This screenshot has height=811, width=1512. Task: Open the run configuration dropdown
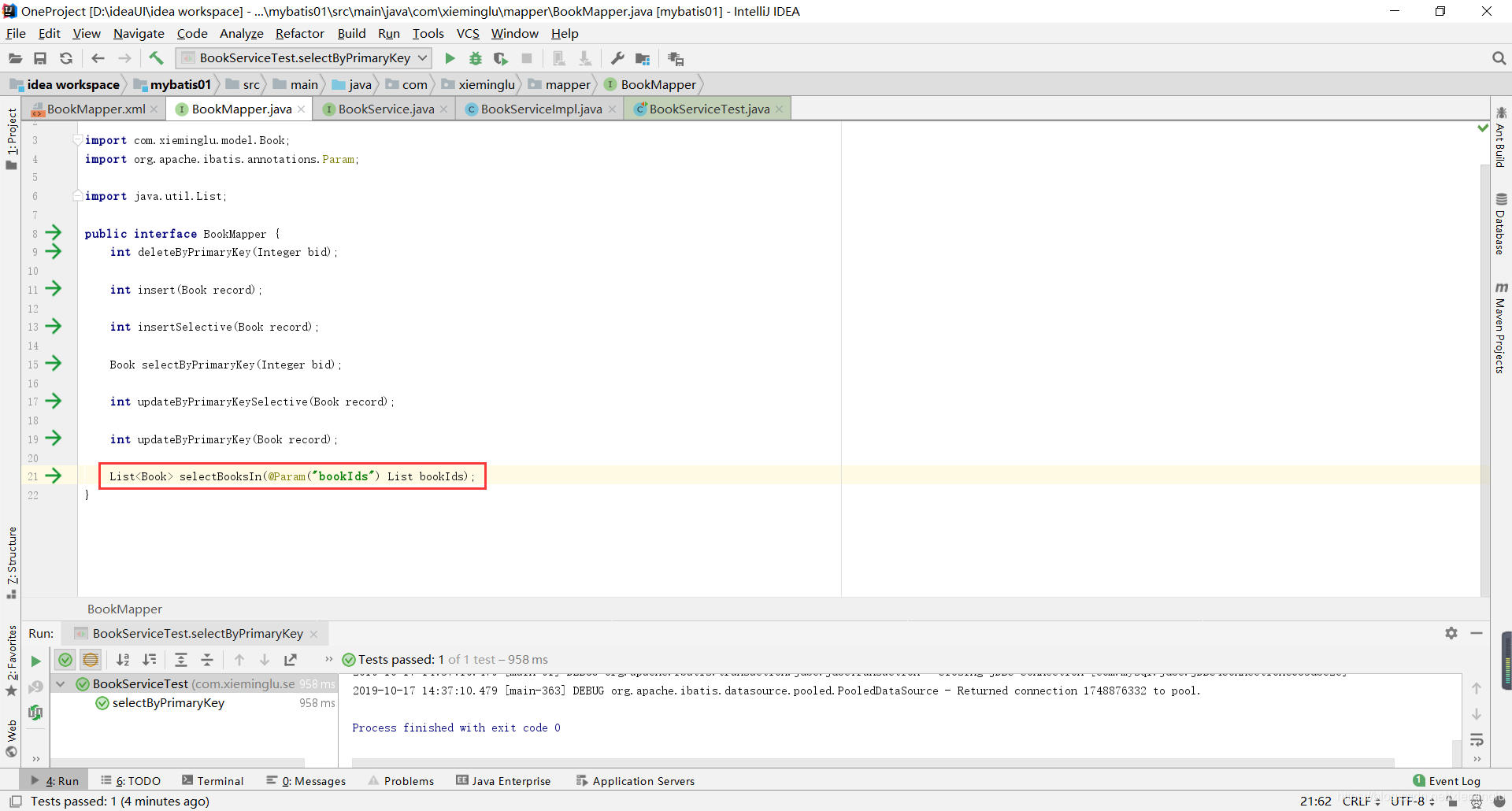tap(304, 58)
